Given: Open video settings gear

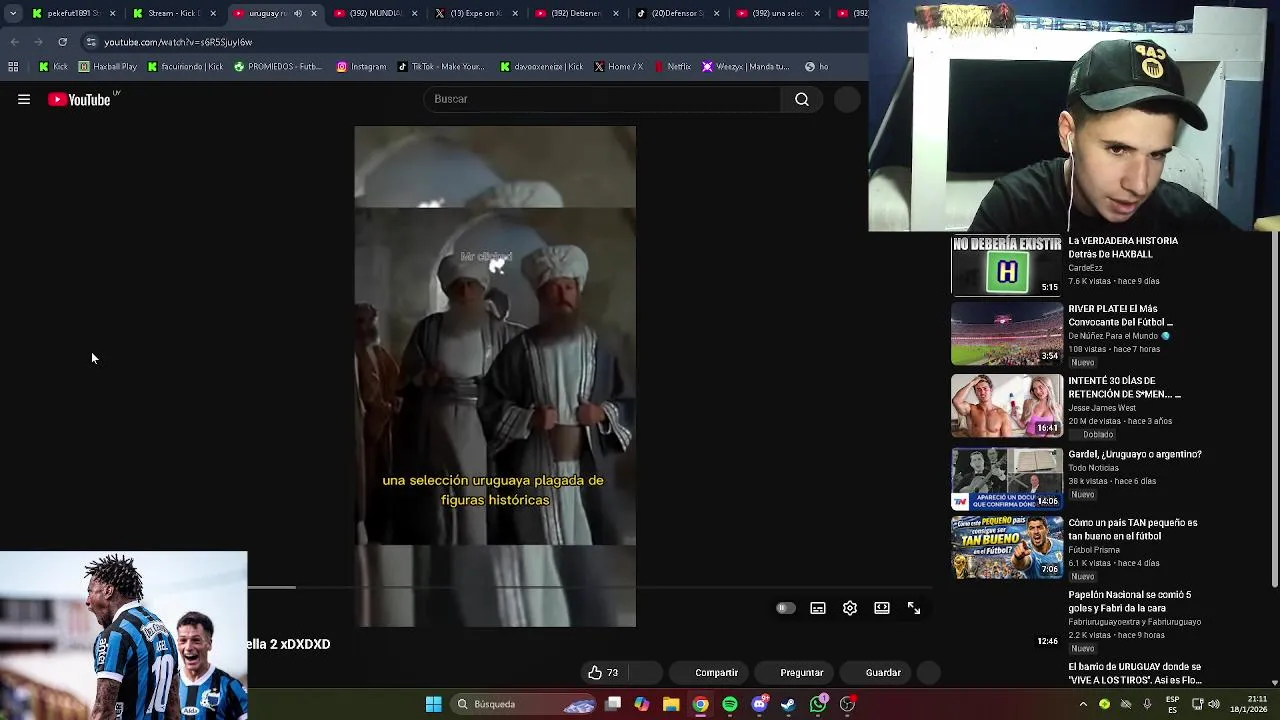Looking at the screenshot, I should point(850,608).
